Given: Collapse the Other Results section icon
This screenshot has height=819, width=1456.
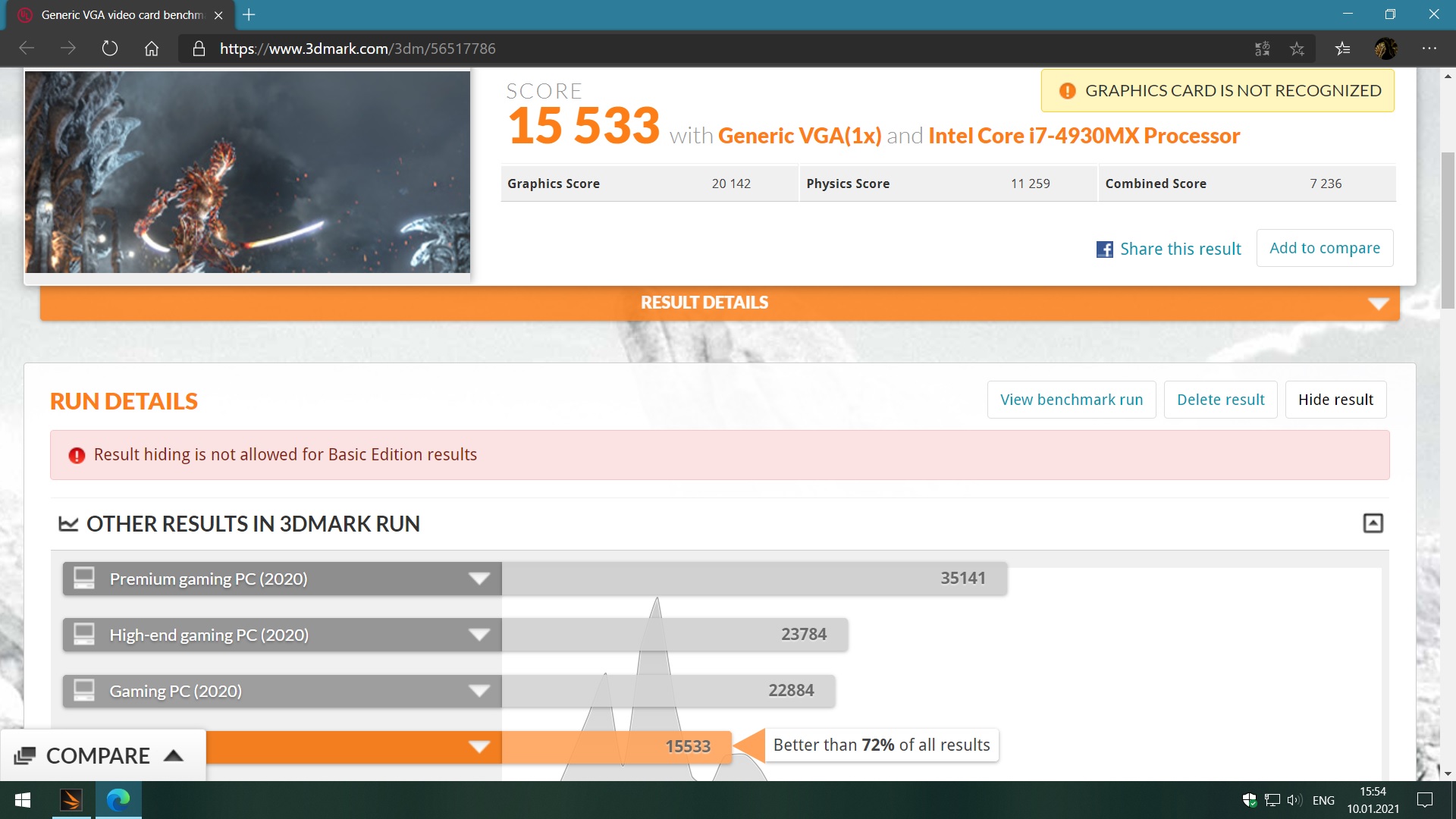Looking at the screenshot, I should (x=1373, y=523).
